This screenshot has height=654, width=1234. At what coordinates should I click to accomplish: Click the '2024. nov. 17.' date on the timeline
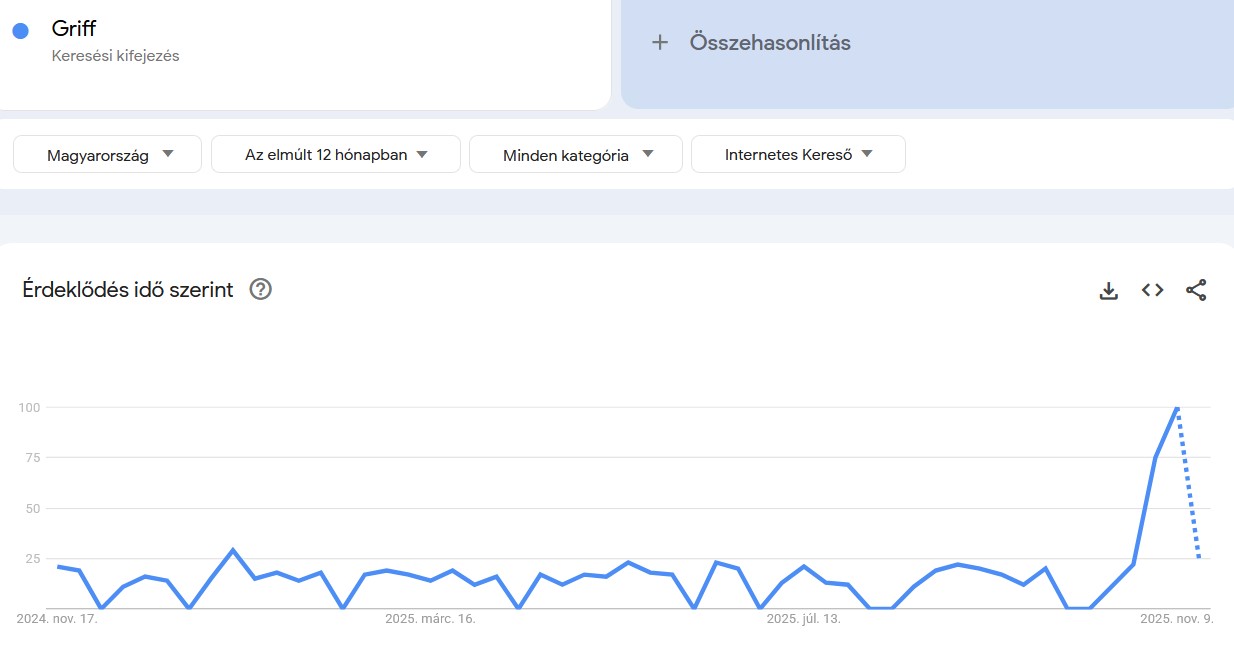point(55,618)
